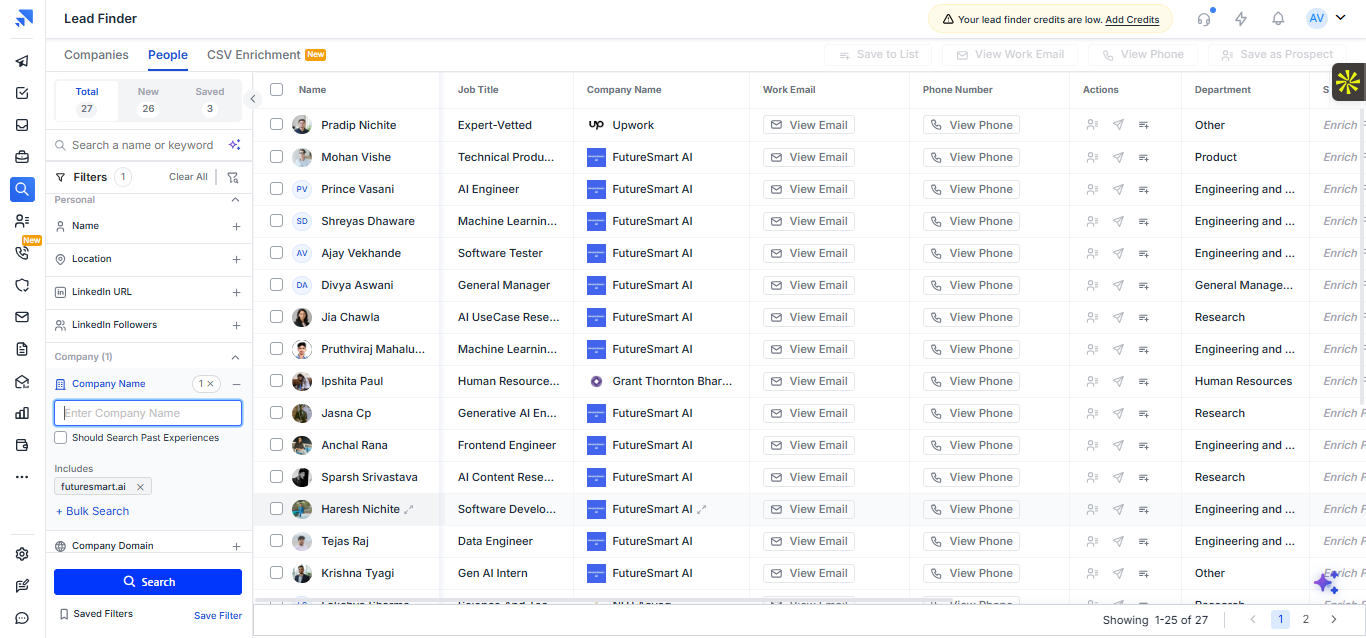Open the more options ellipsis in sidebar
The height and width of the screenshot is (638, 1366).
(x=22, y=477)
